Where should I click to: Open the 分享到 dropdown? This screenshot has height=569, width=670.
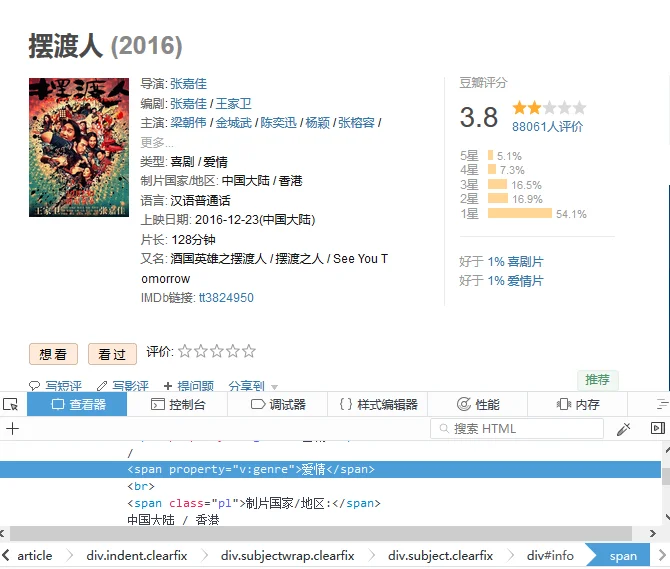(x=253, y=386)
